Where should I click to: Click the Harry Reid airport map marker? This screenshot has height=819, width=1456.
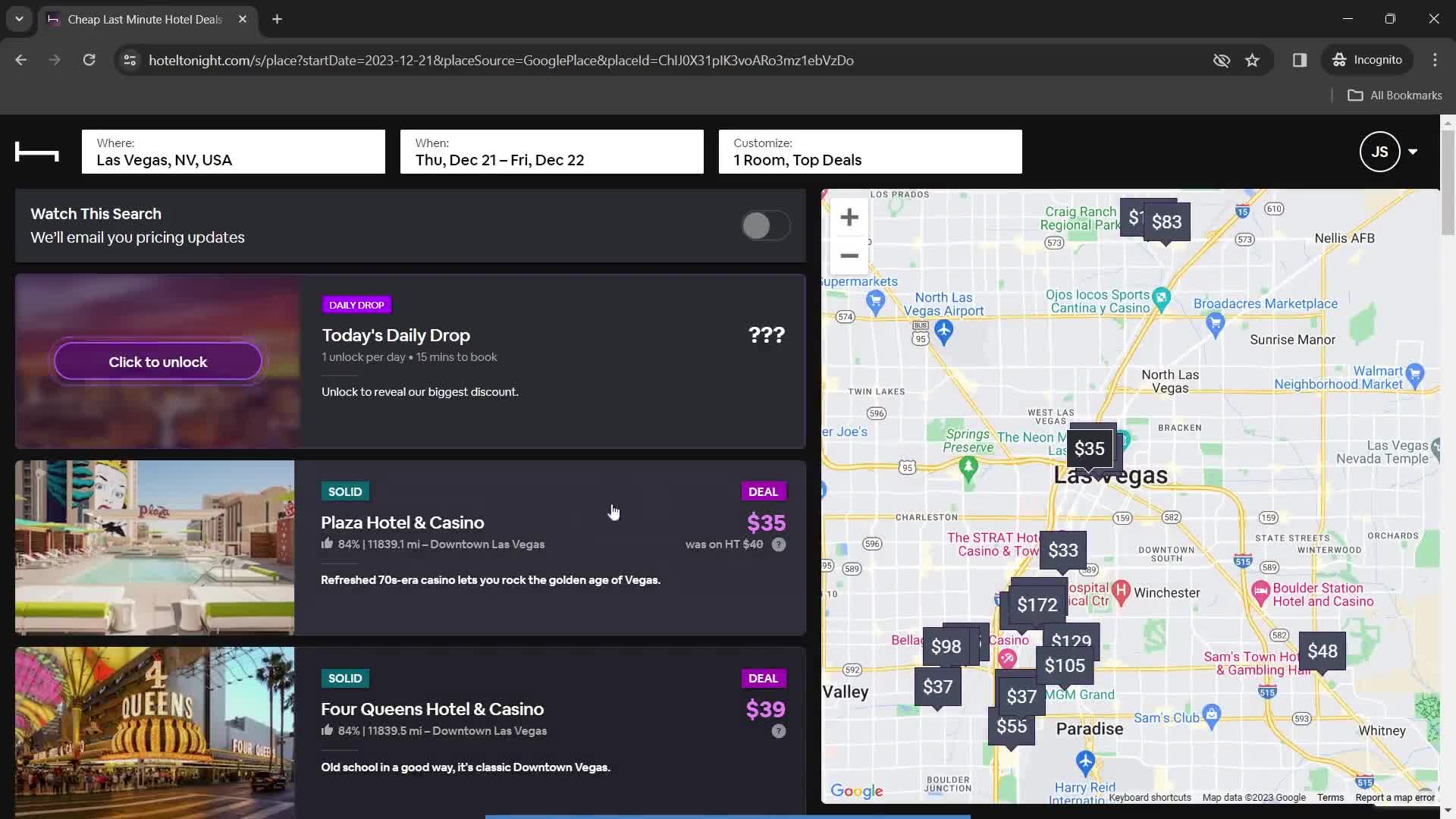click(1085, 761)
